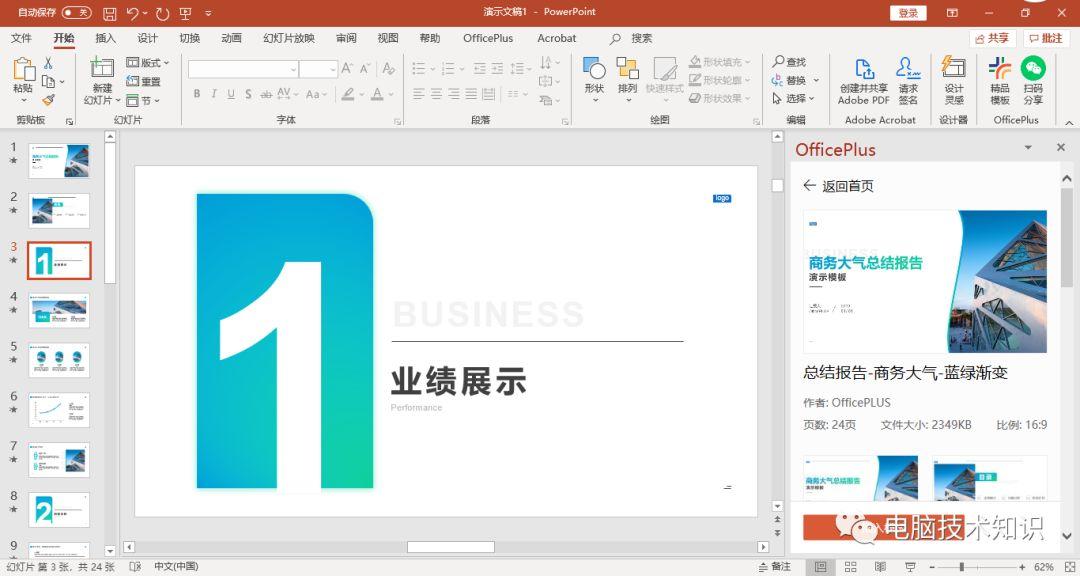Open the OfficePlus ribbon tab
This screenshot has width=1080, height=576.
(488, 38)
